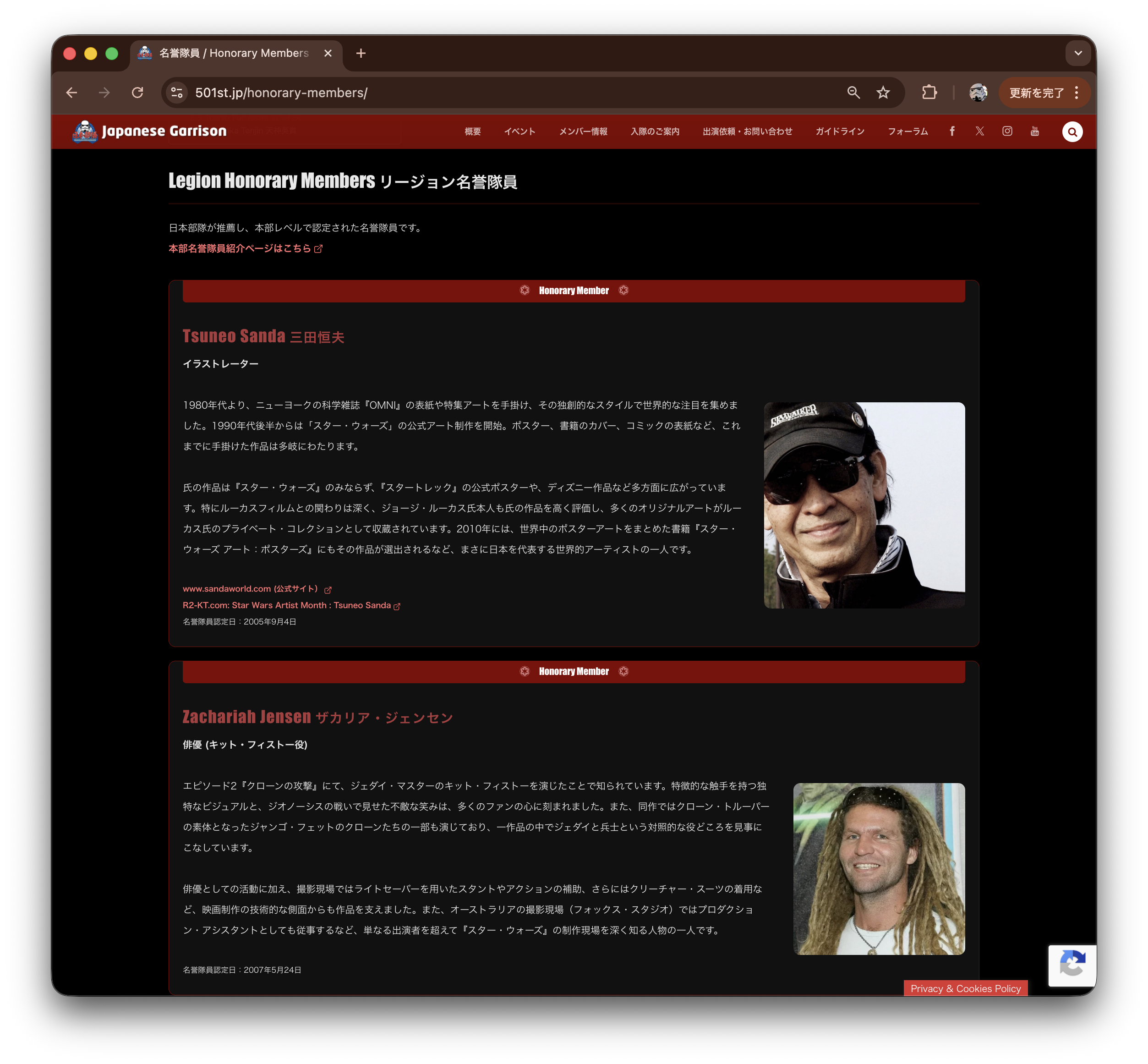The width and height of the screenshot is (1148, 1064).
Task: Click the white site search icon
Action: coord(1072,132)
